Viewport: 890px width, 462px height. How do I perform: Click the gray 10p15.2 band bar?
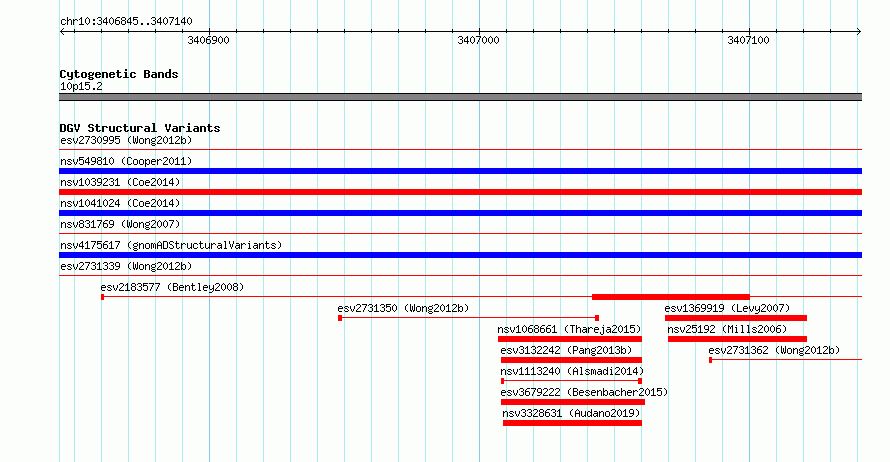point(460,97)
